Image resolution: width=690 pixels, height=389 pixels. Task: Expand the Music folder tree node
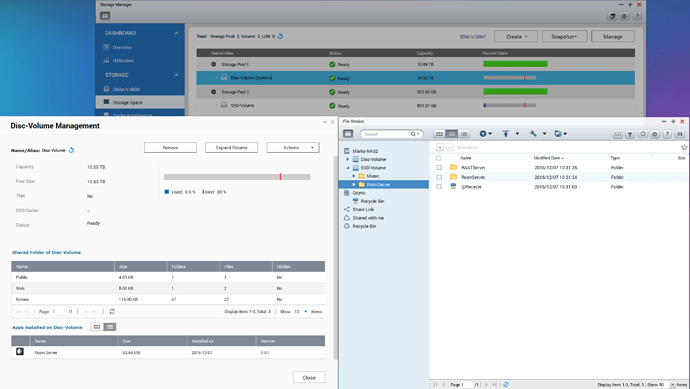(x=354, y=176)
